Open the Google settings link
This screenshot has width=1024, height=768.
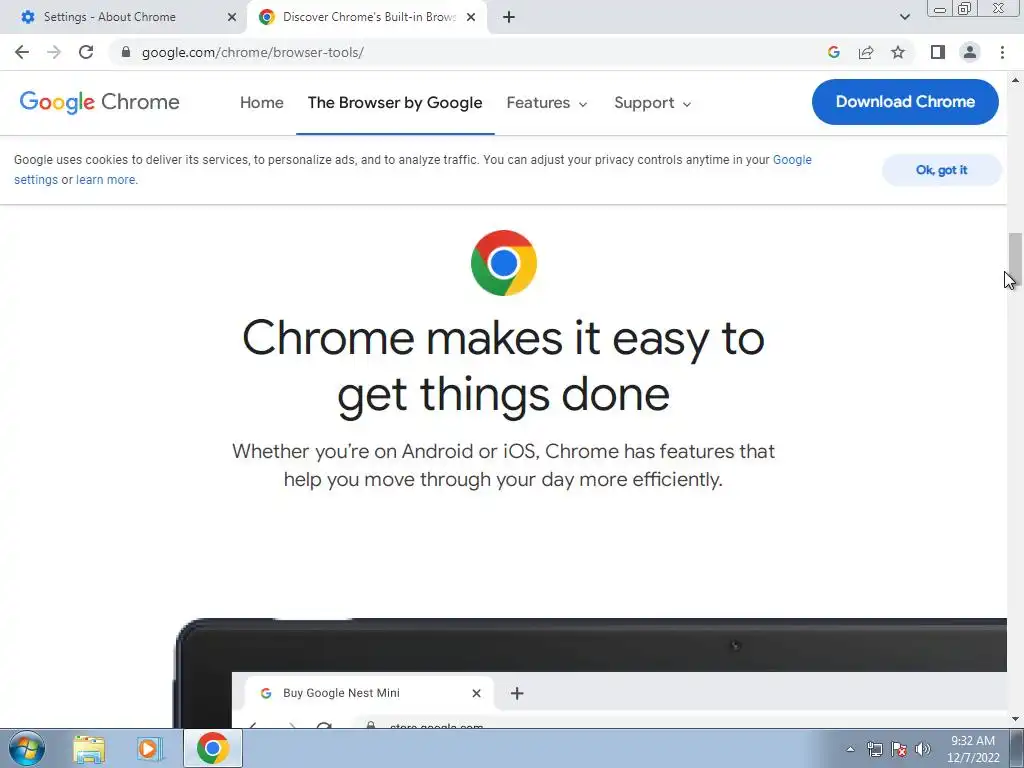(x=792, y=160)
